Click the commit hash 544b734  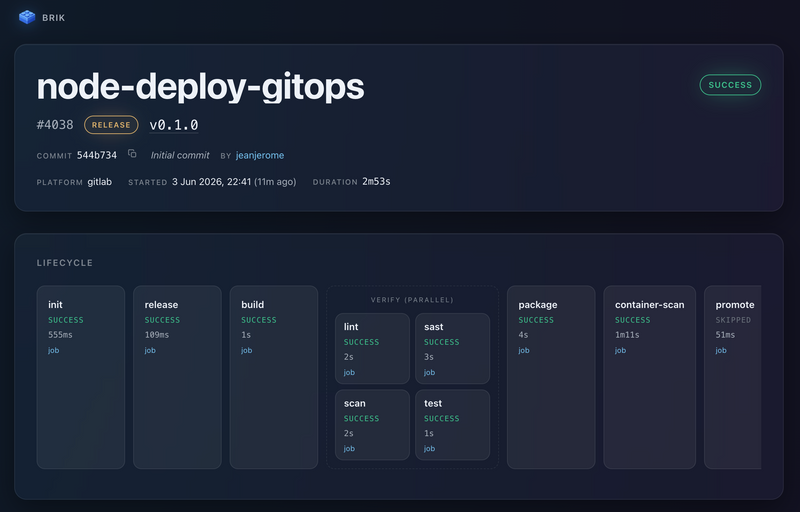click(x=97, y=155)
